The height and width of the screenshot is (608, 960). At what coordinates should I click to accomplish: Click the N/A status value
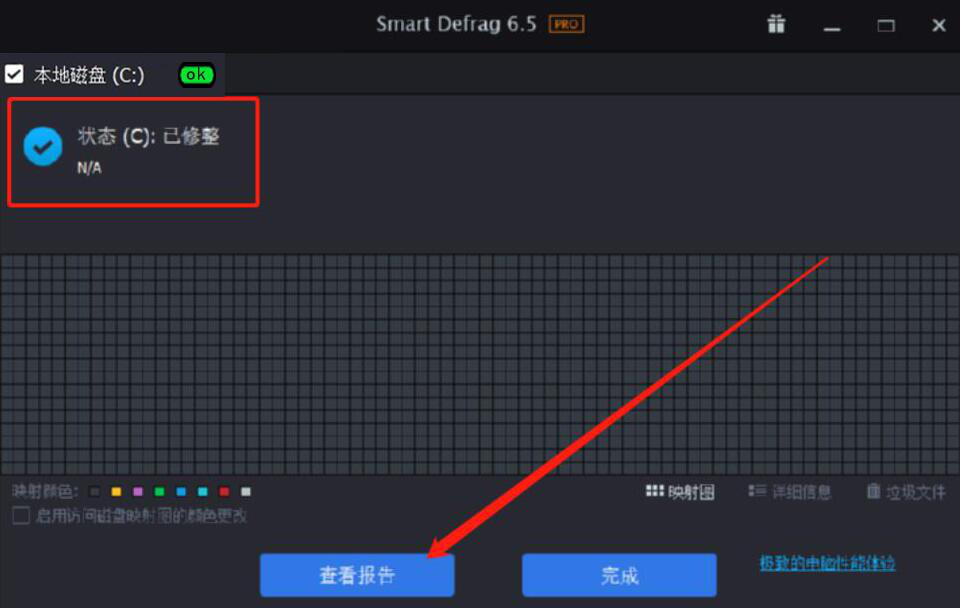pos(89,168)
